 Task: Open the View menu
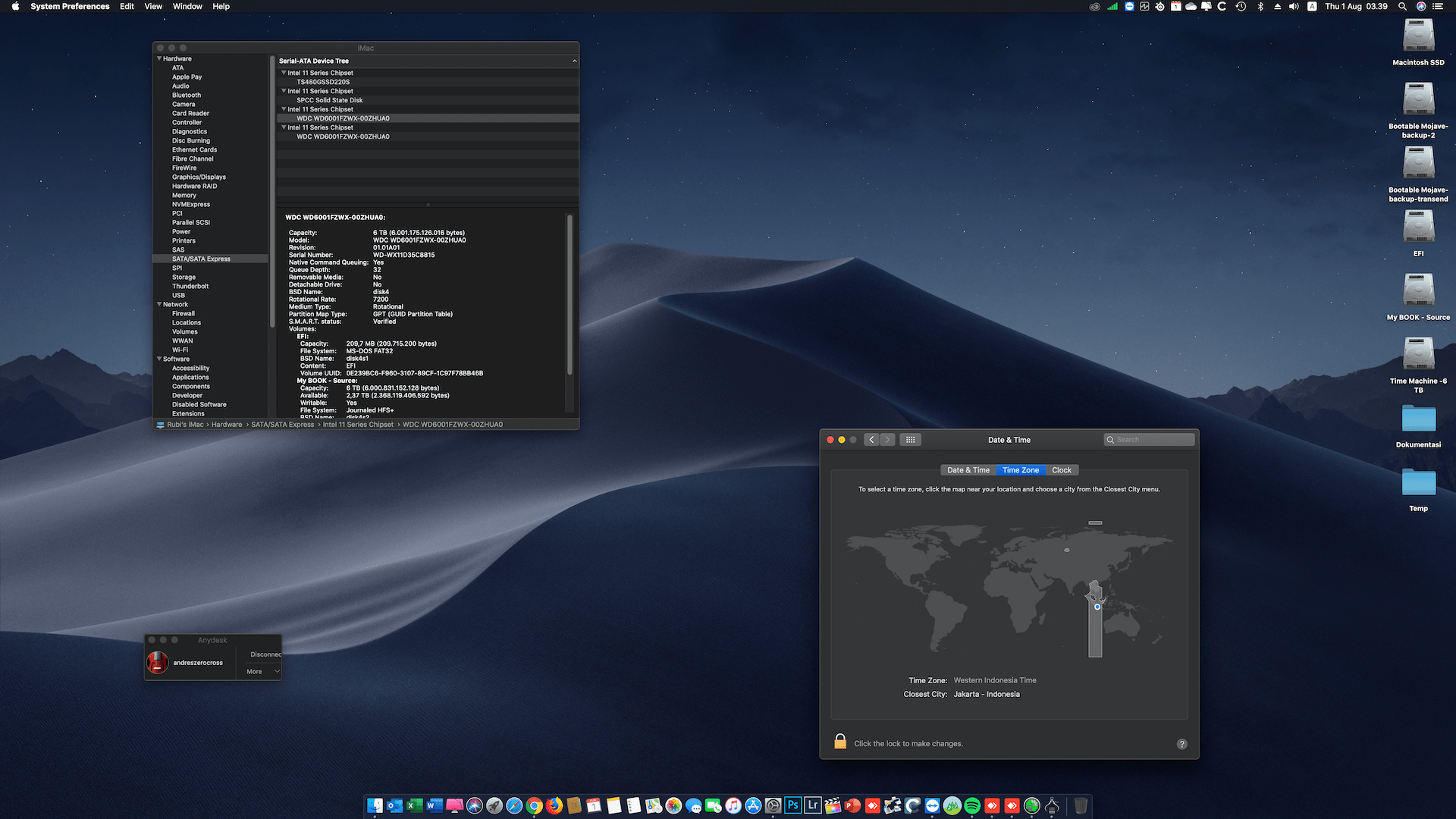pos(153,6)
